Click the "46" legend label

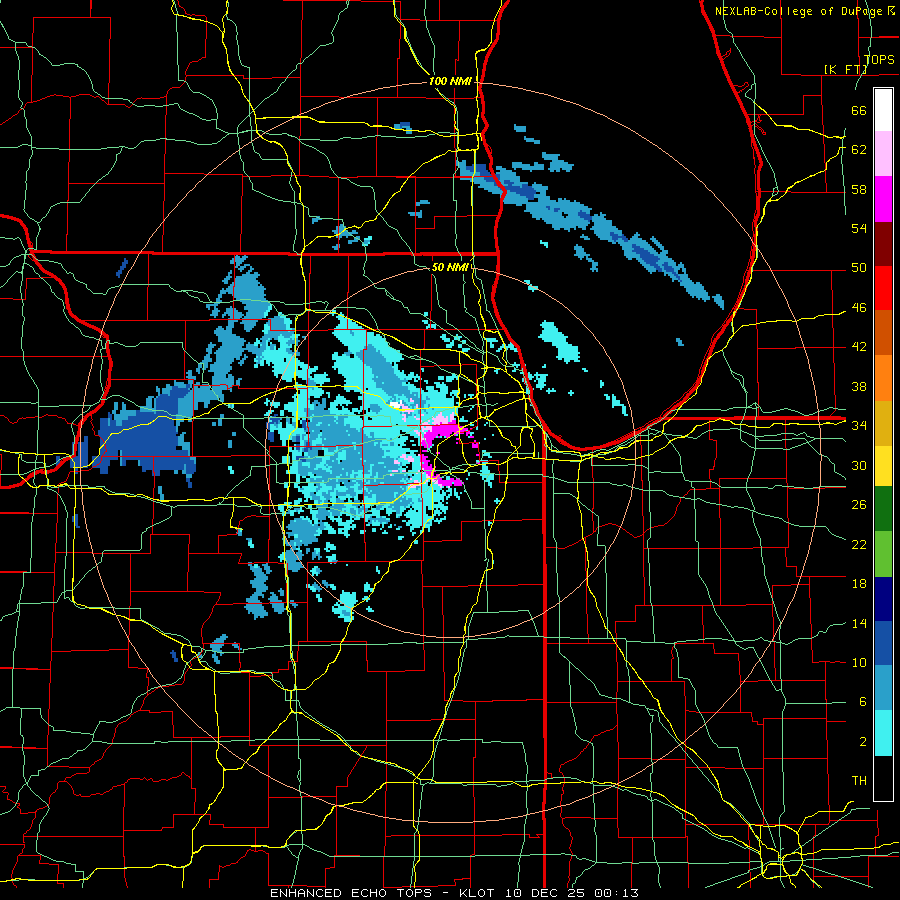tap(859, 307)
